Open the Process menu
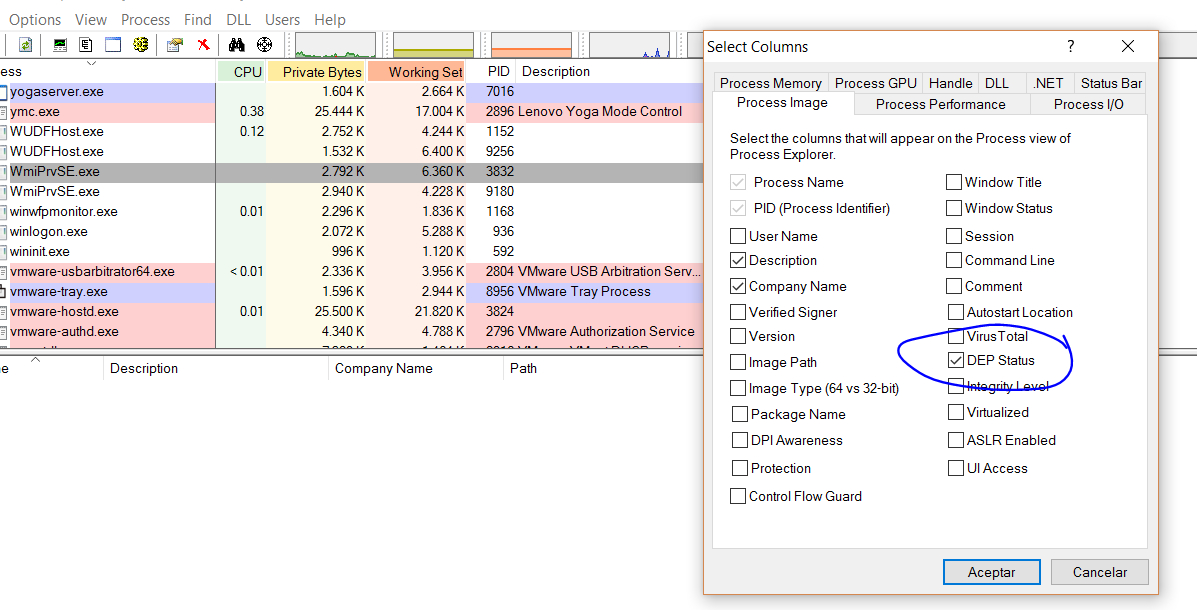Viewport: 1197px width, 610px height. 145,19
